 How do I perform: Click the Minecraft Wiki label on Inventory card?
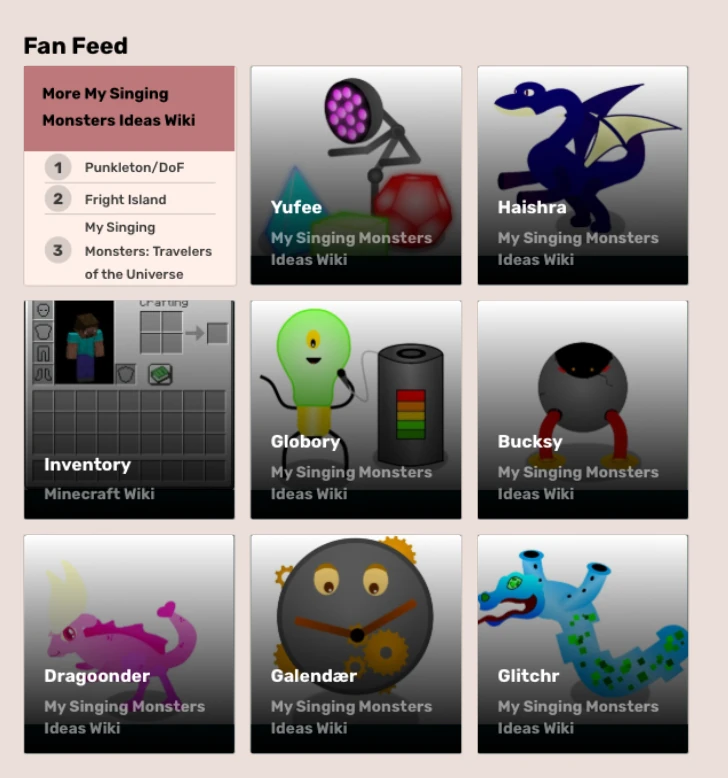click(x=99, y=494)
